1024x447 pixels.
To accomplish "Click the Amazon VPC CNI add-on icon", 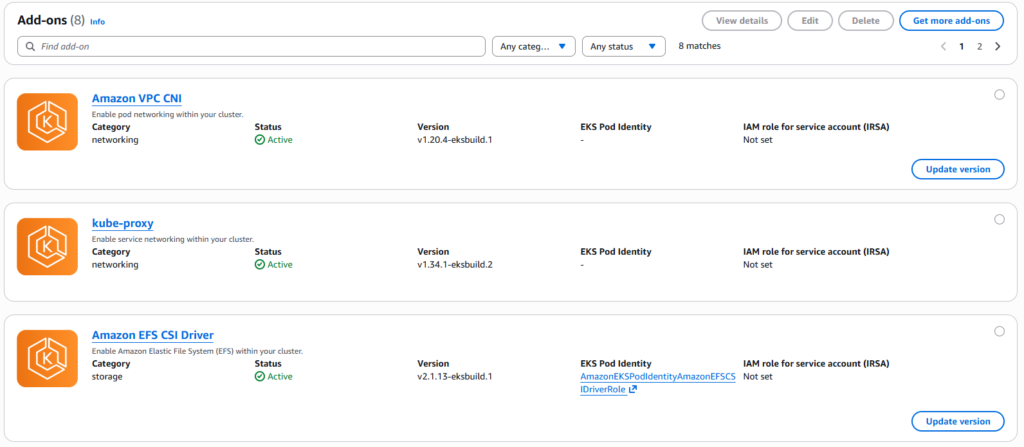I will pyautogui.click(x=47, y=122).
